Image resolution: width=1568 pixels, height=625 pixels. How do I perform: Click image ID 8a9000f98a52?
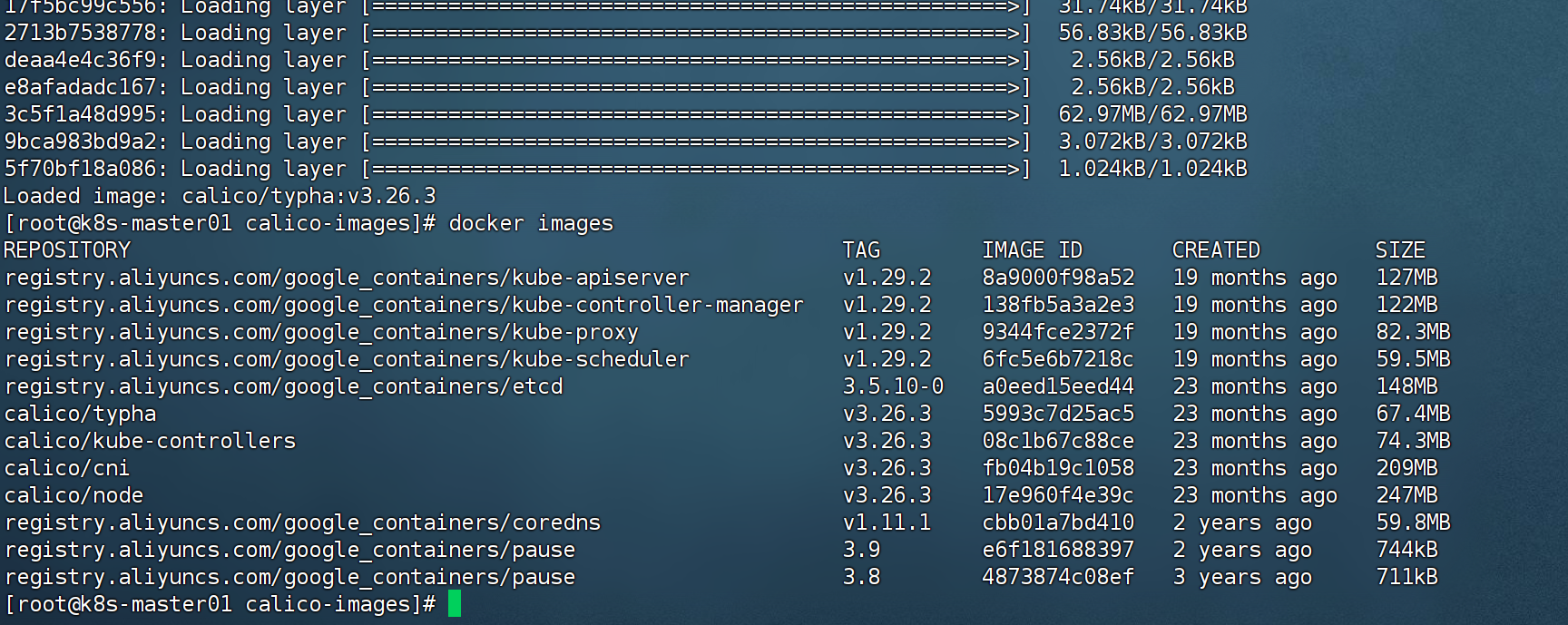click(x=1058, y=278)
